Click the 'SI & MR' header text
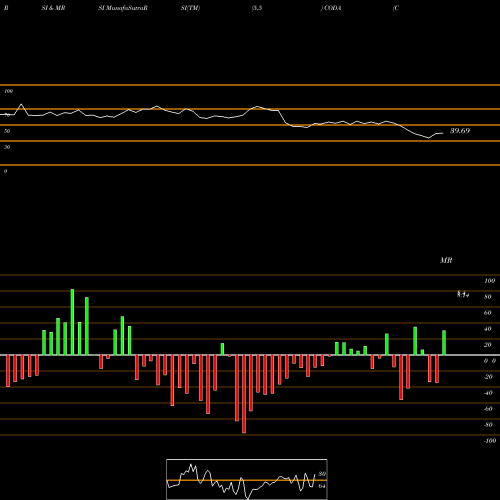This screenshot has height=500, width=500. (53, 8)
